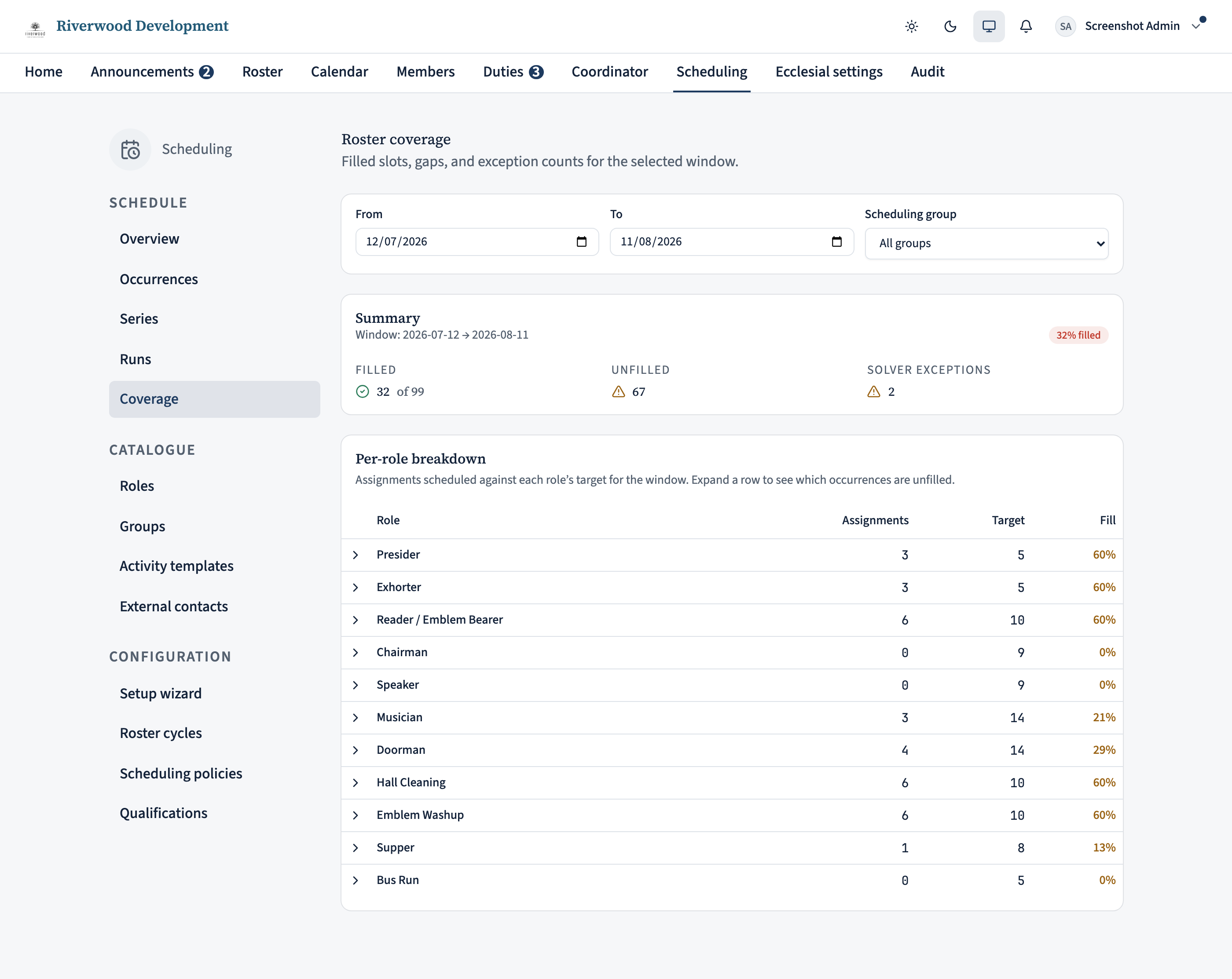This screenshot has width=1232, height=979.
Task: Click the From date input field
Action: point(477,241)
